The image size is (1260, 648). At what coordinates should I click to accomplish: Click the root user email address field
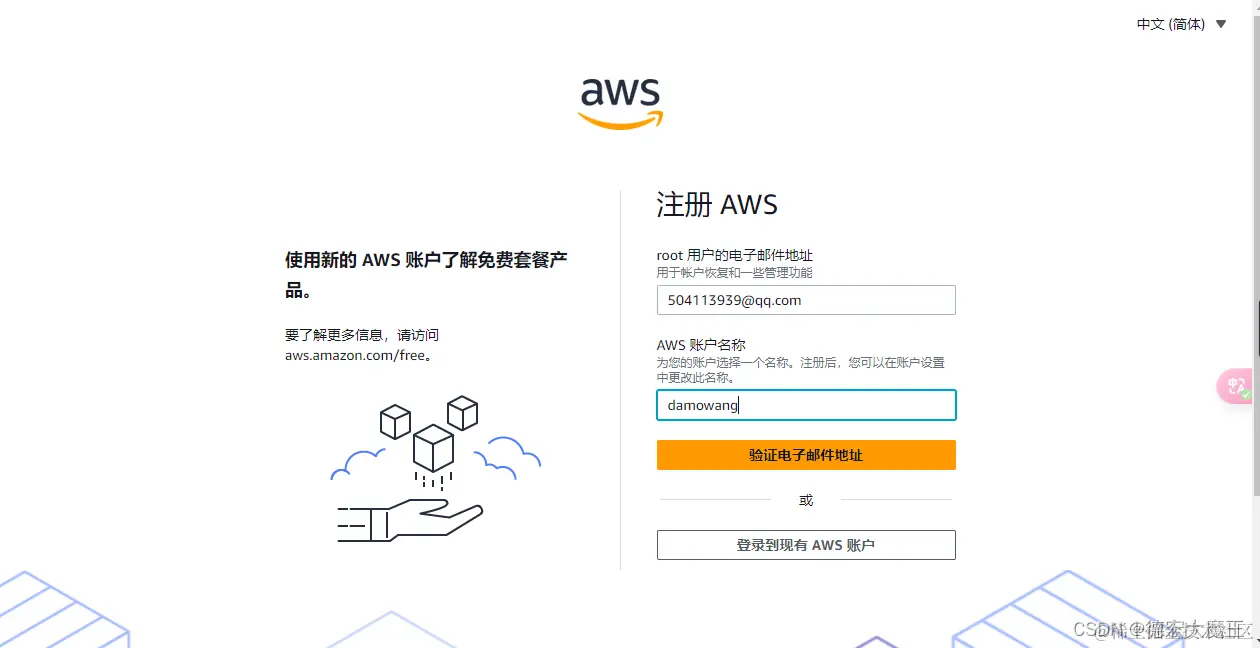point(806,300)
